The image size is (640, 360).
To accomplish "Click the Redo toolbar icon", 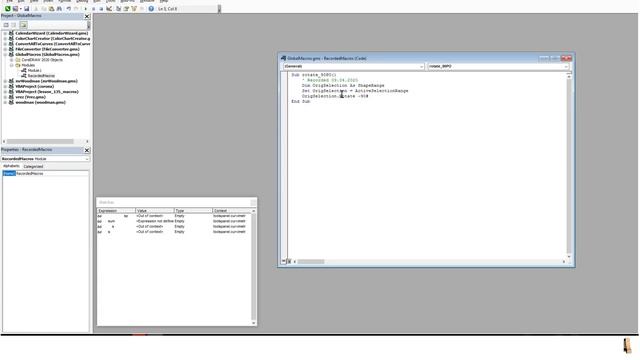I will pyautogui.click(x=76, y=9).
